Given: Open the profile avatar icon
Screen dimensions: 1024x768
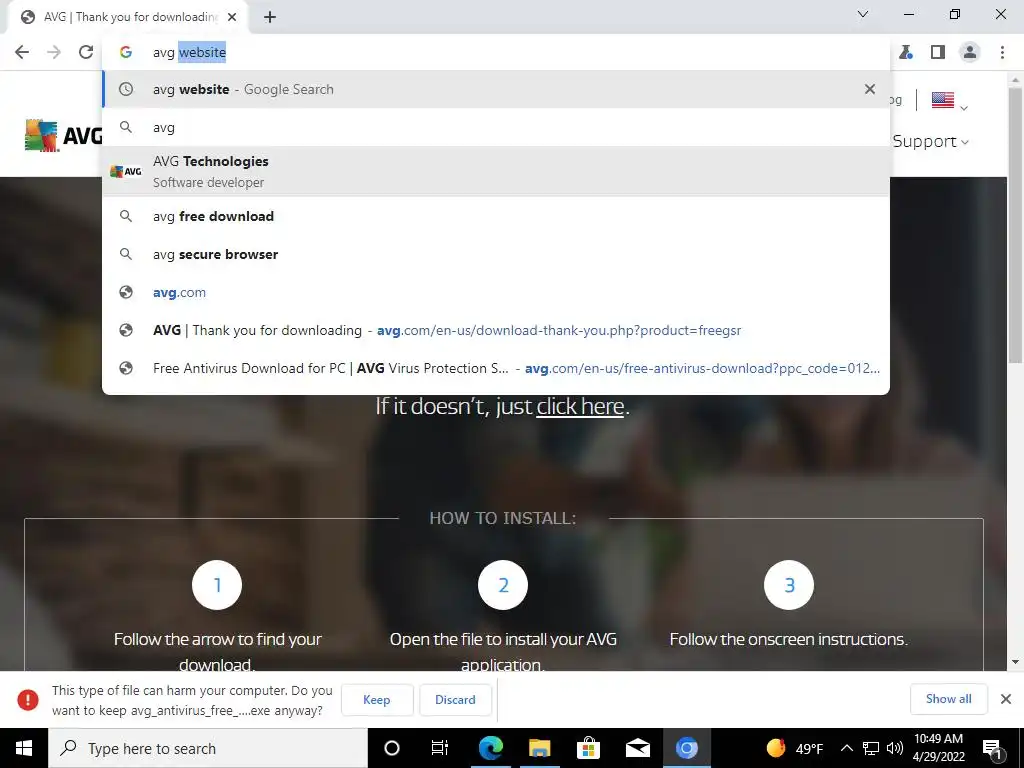Looking at the screenshot, I should coord(970,52).
